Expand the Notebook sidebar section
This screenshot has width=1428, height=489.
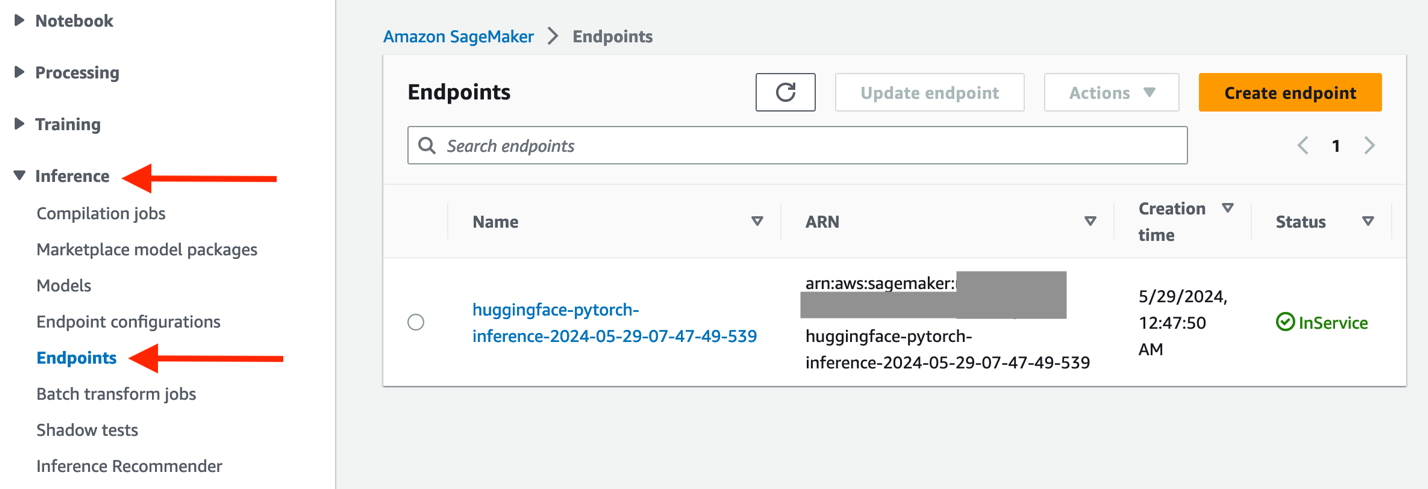[19, 20]
